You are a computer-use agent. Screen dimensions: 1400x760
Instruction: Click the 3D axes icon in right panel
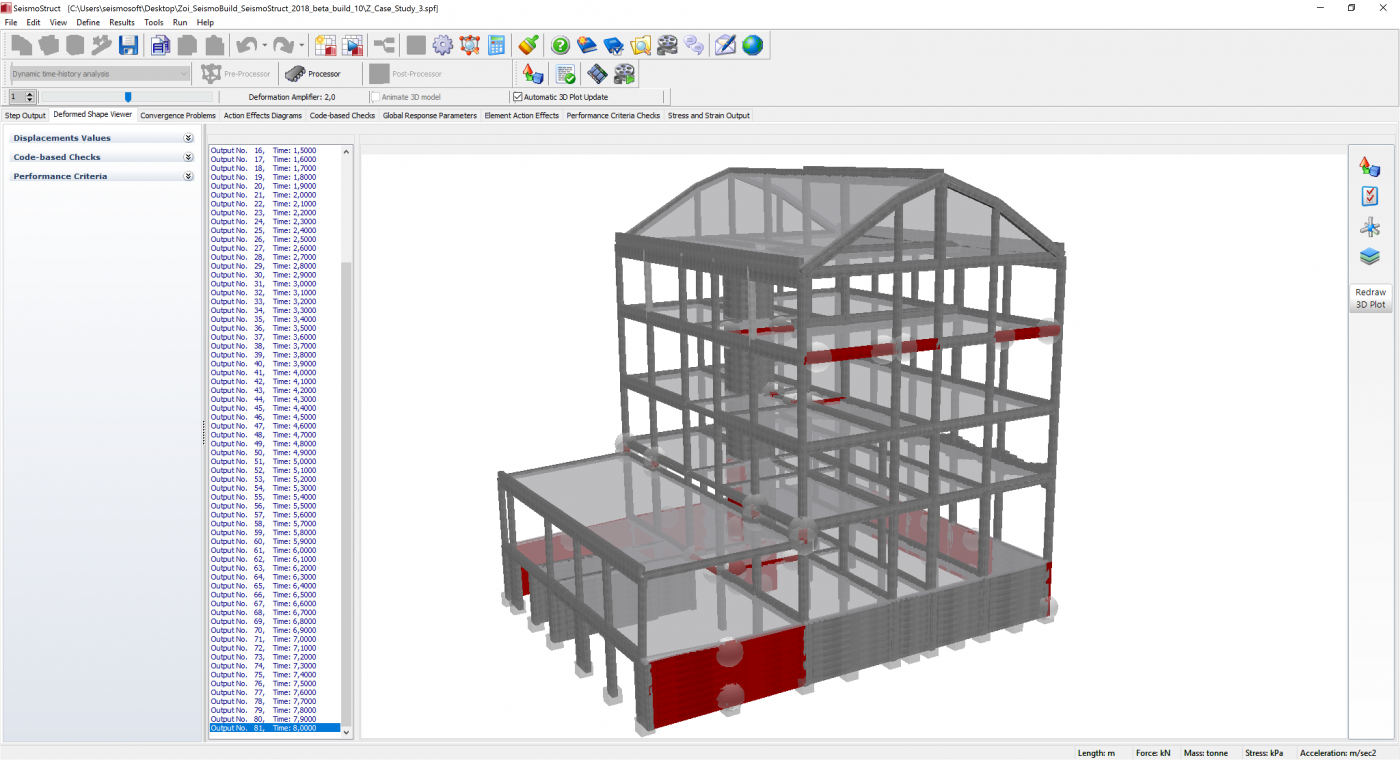tap(1369, 227)
